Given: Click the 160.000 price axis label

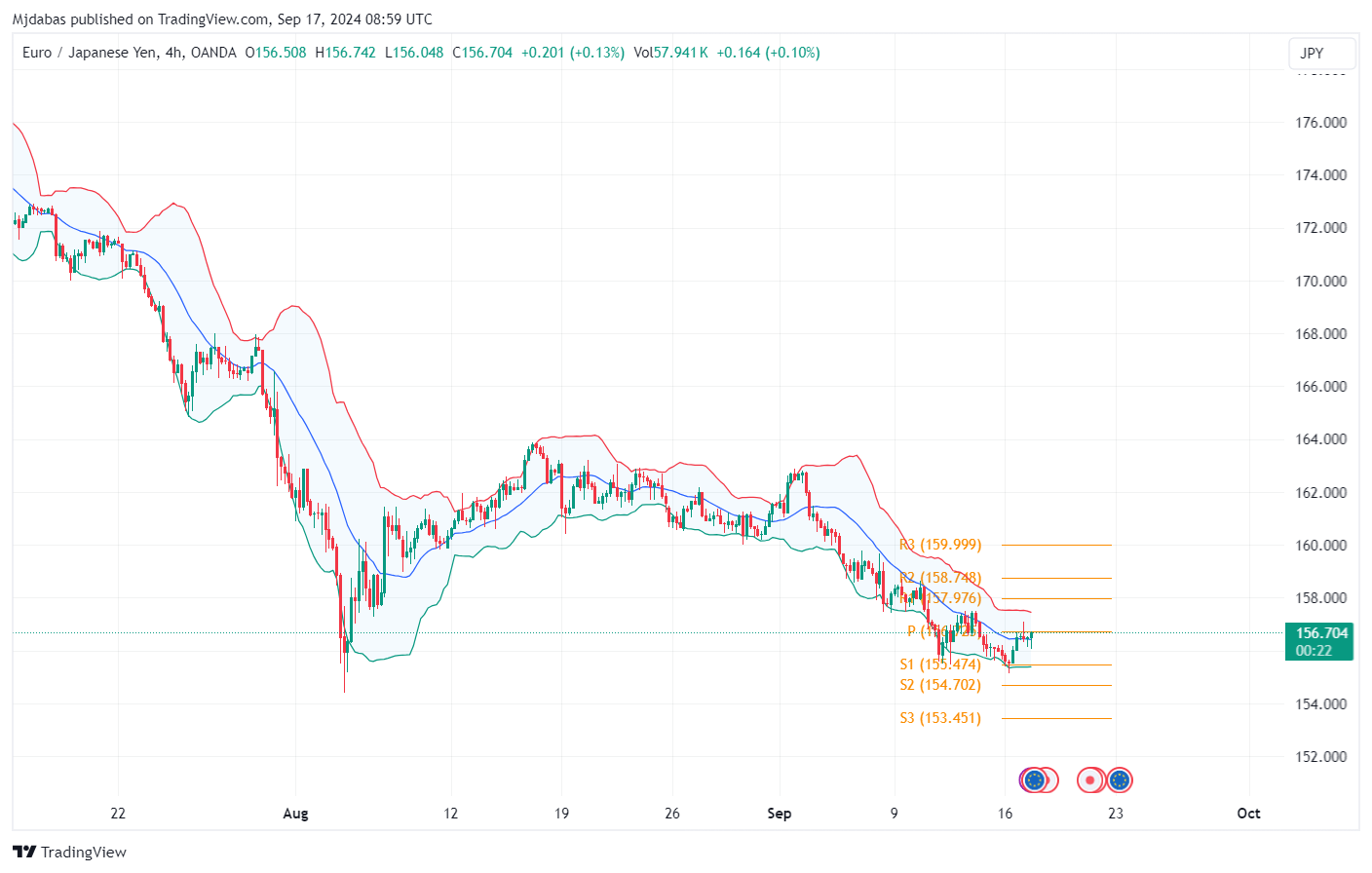Looking at the screenshot, I should click(x=1321, y=546).
